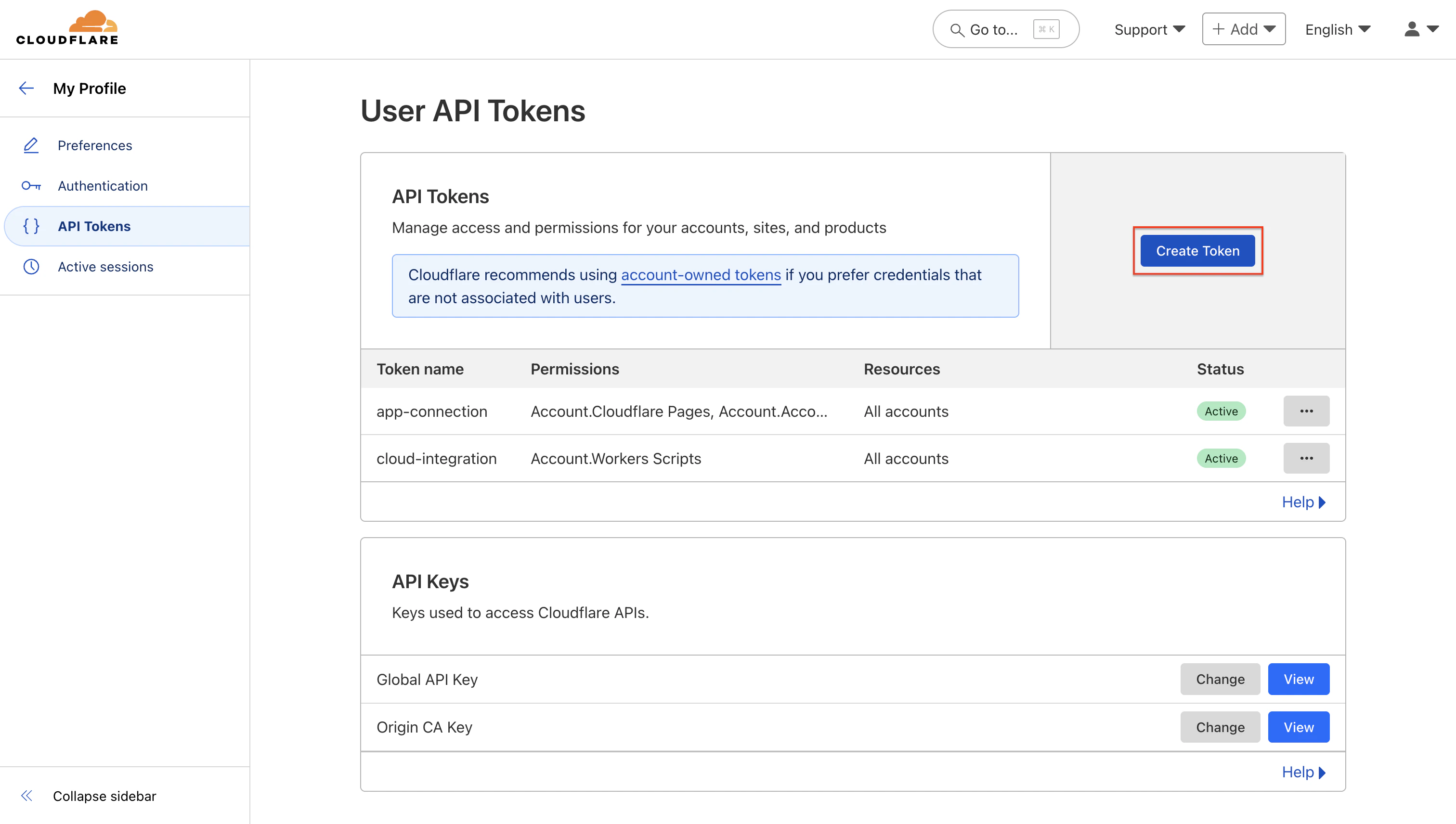Image resolution: width=1456 pixels, height=824 pixels.
Task: Click Account.Cloudflare Pages permissions cell
Action: click(679, 412)
